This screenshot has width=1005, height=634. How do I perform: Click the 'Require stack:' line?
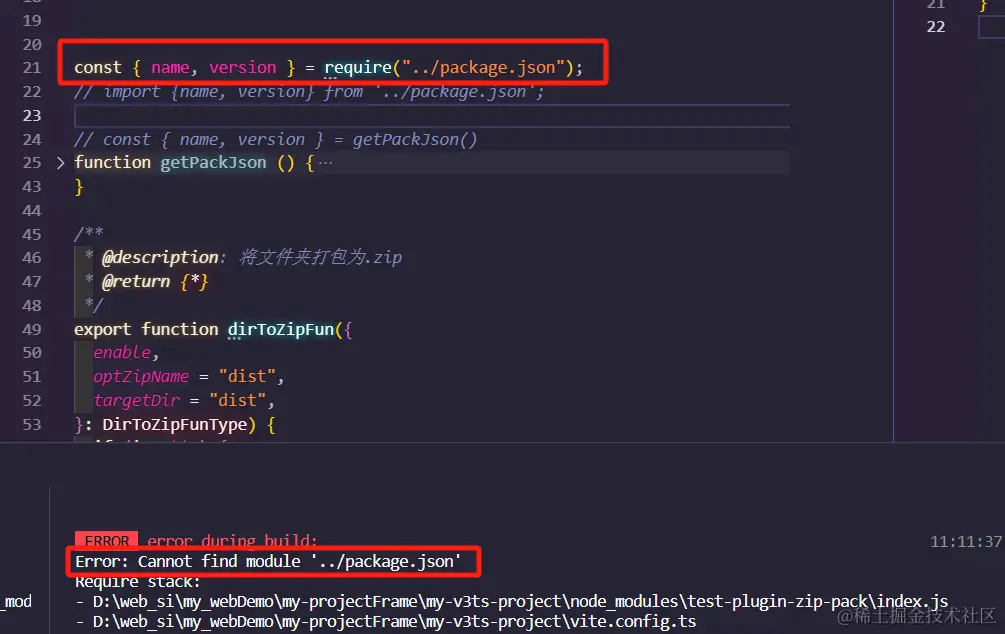[x=138, y=581]
